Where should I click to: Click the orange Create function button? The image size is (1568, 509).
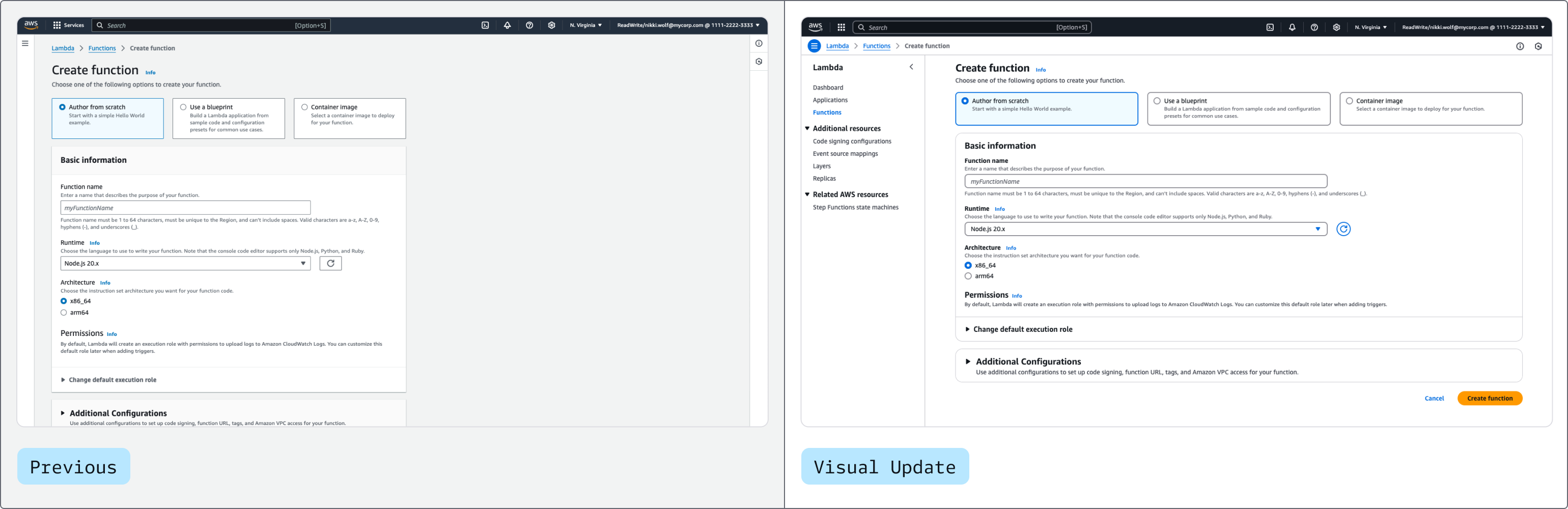pyautogui.click(x=1490, y=398)
